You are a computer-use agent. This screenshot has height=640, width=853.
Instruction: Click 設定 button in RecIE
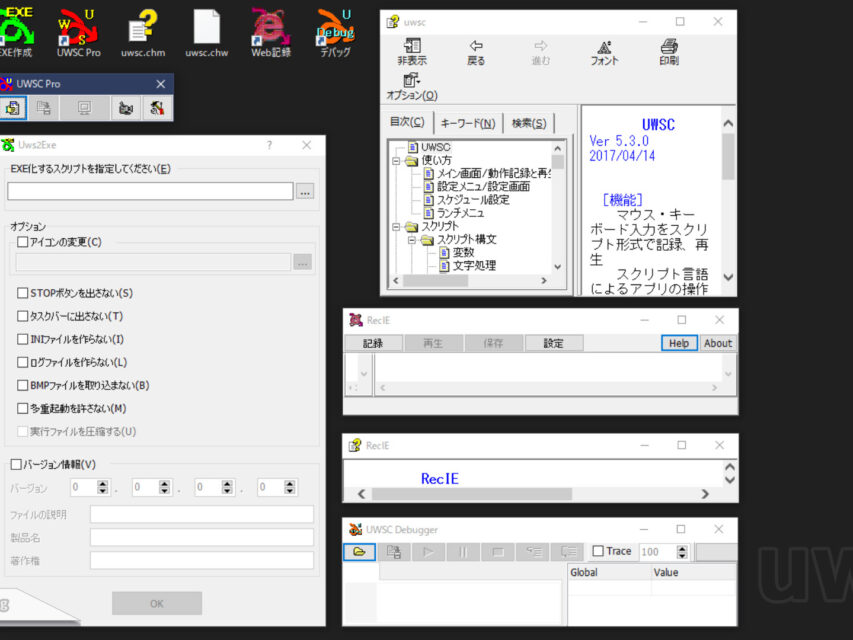point(553,343)
